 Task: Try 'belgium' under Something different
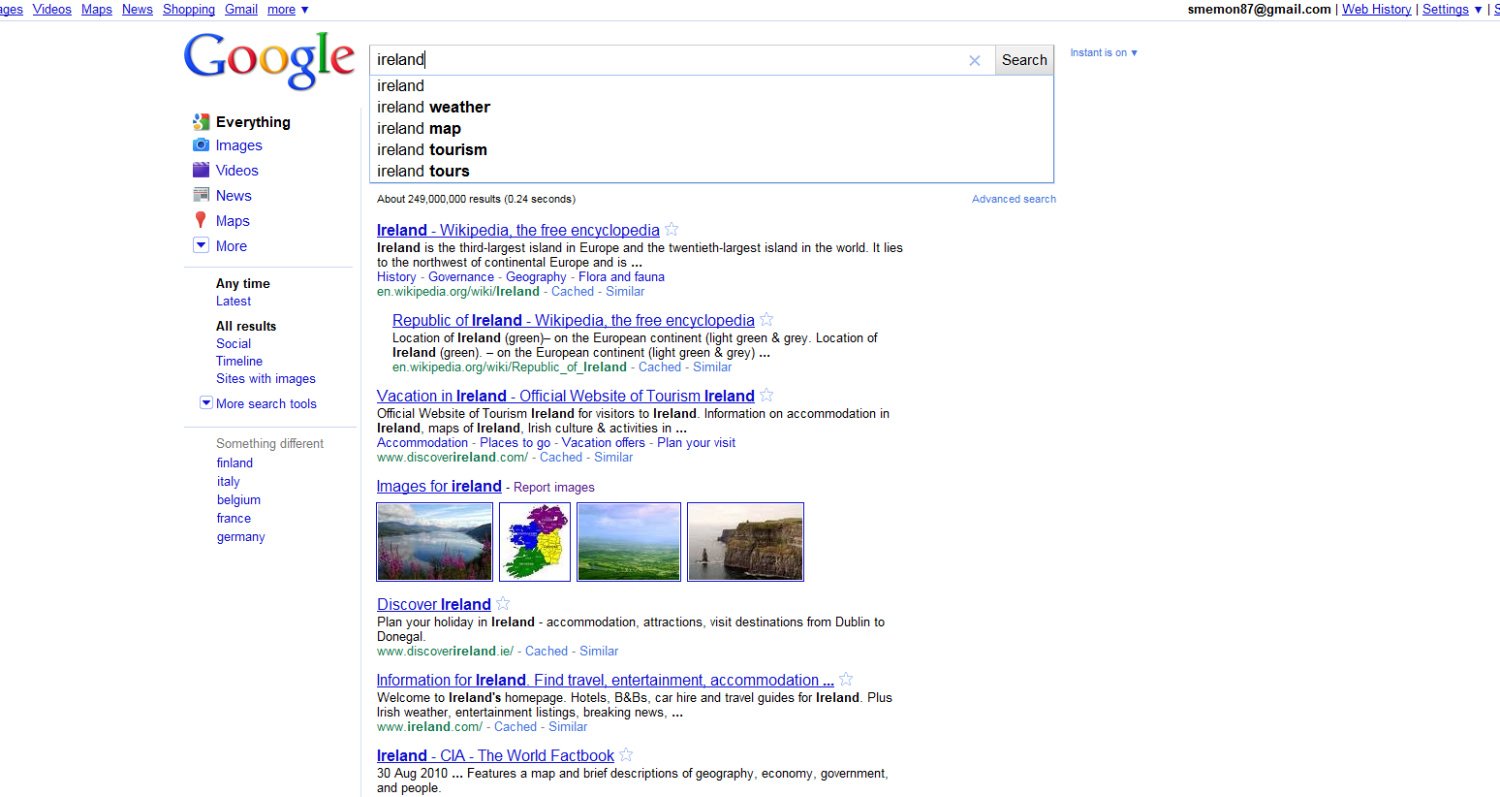click(x=238, y=500)
